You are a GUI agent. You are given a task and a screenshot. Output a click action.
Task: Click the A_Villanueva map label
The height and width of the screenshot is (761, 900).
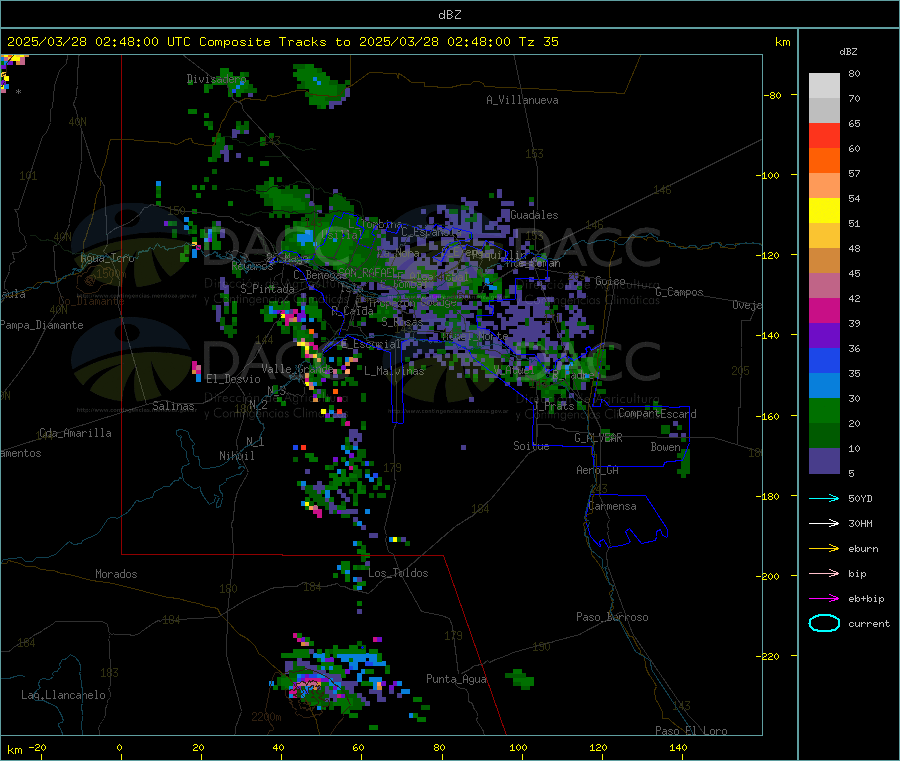coord(522,100)
